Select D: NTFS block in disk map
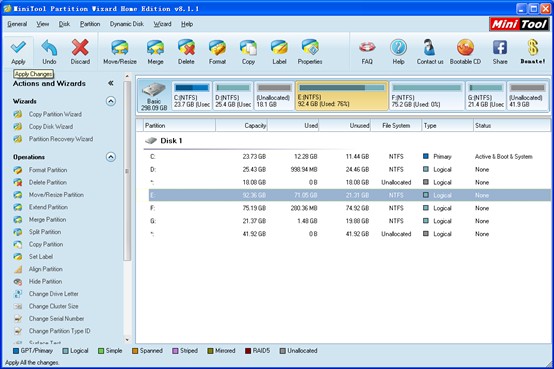The width and height of the screenshot is (554, 369). point(233,96)
